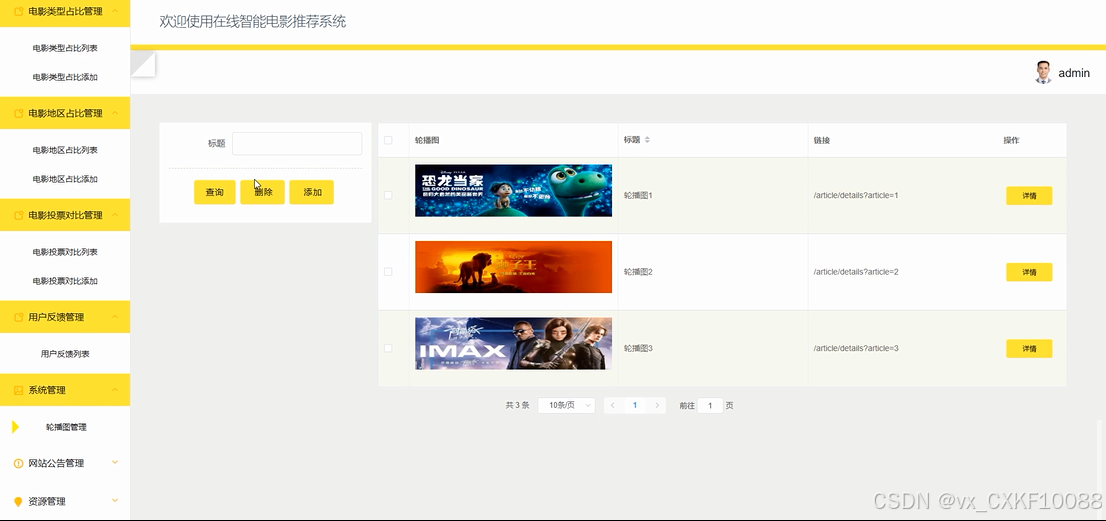
Task: Open 电影类型占比添加 menu item
Action: (x=65, y=78)
